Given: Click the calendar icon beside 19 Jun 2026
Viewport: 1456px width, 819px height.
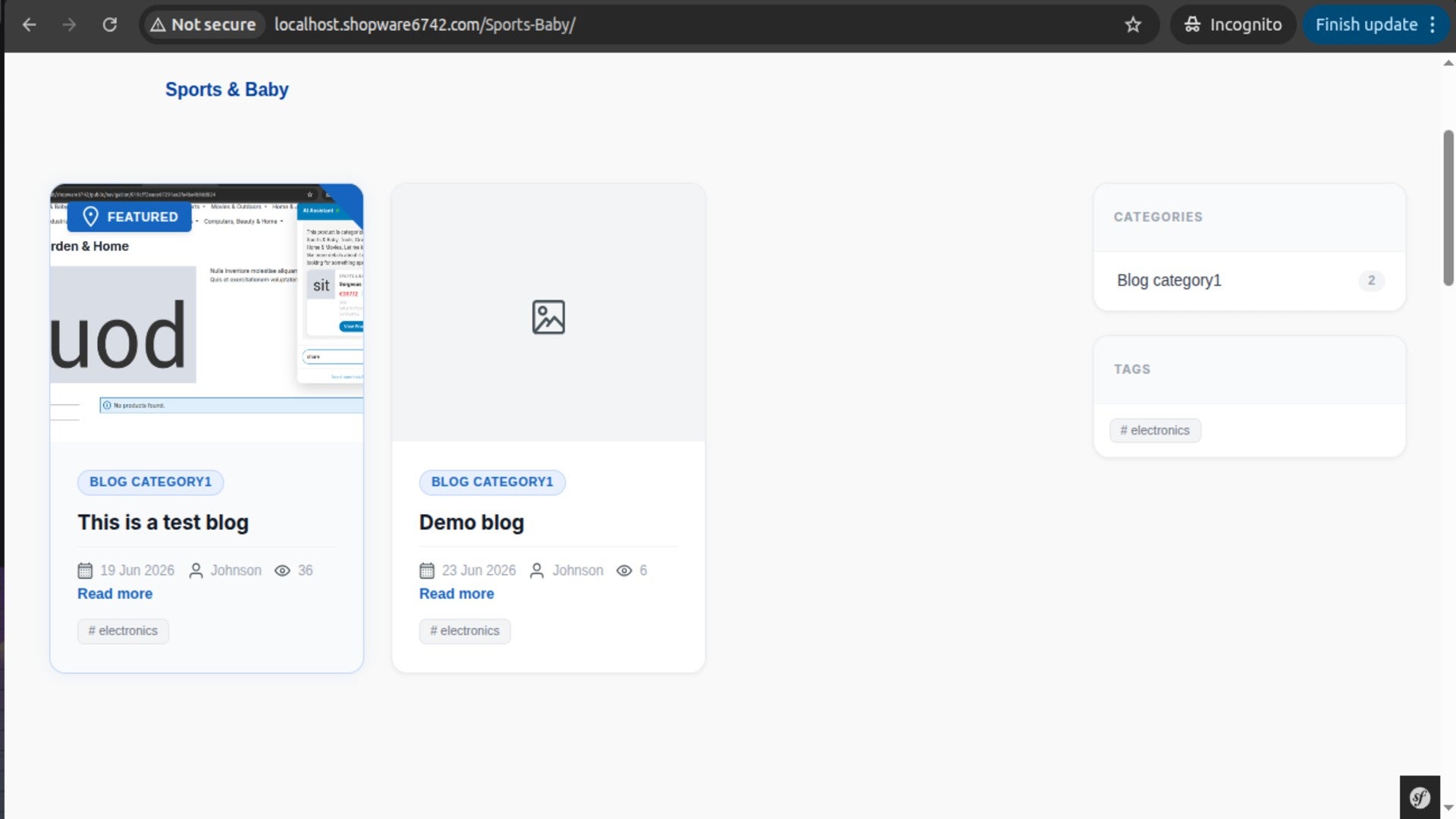Looking at the screenshot, I should (x=85, y=570).
